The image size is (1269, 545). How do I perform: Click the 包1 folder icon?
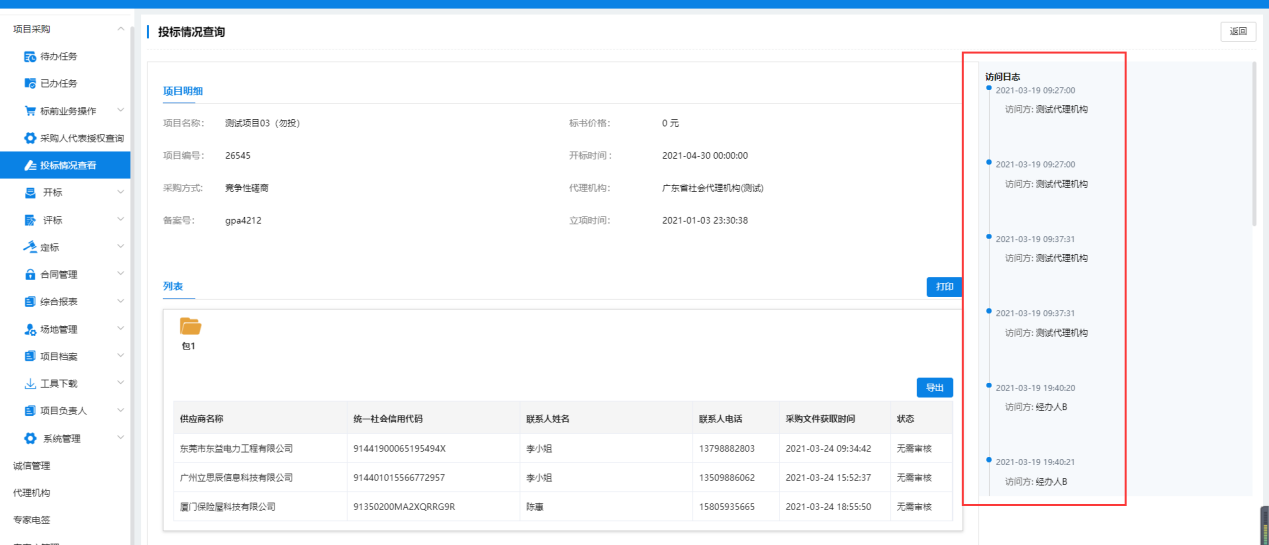coord(190,327)
